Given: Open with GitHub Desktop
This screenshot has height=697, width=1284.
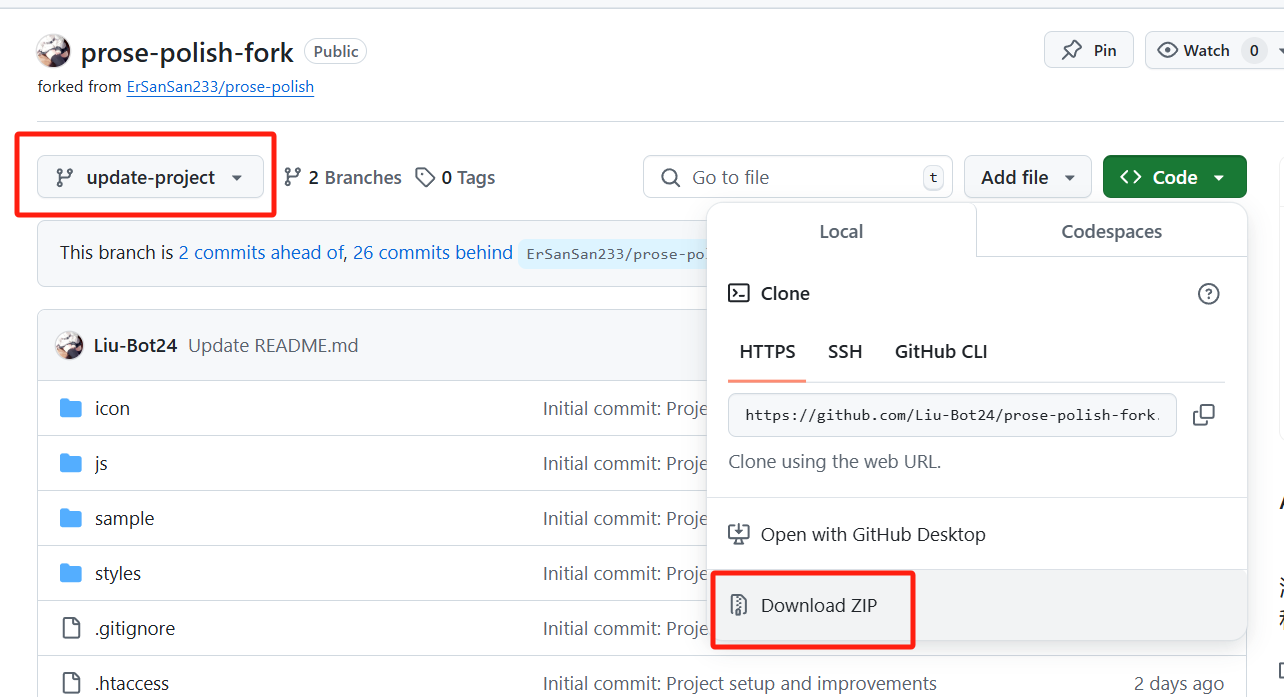Looking at the screenshot, I should (x=872, y=535).
